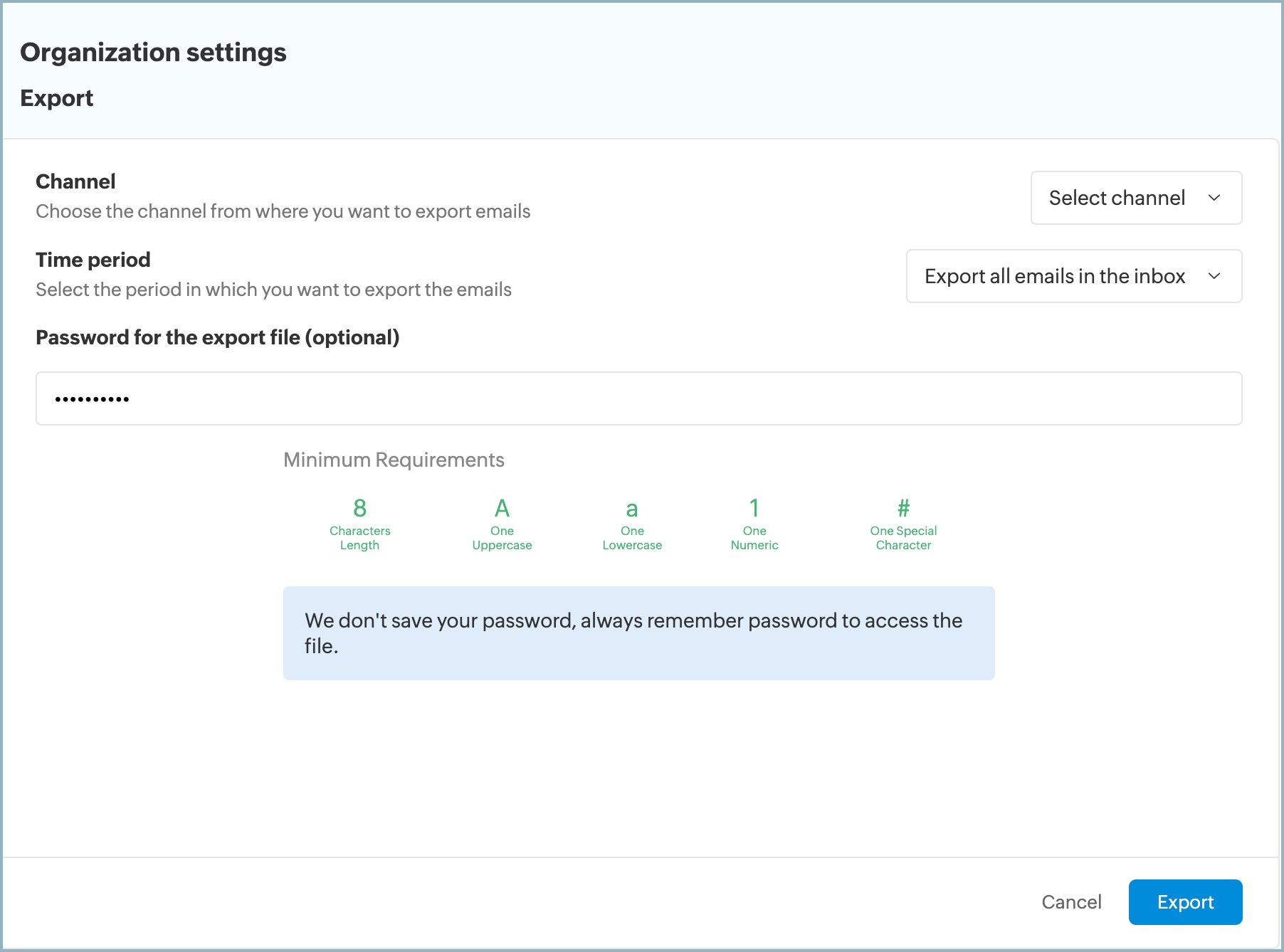Click the Password for the export file label

(x=217, y=337)
